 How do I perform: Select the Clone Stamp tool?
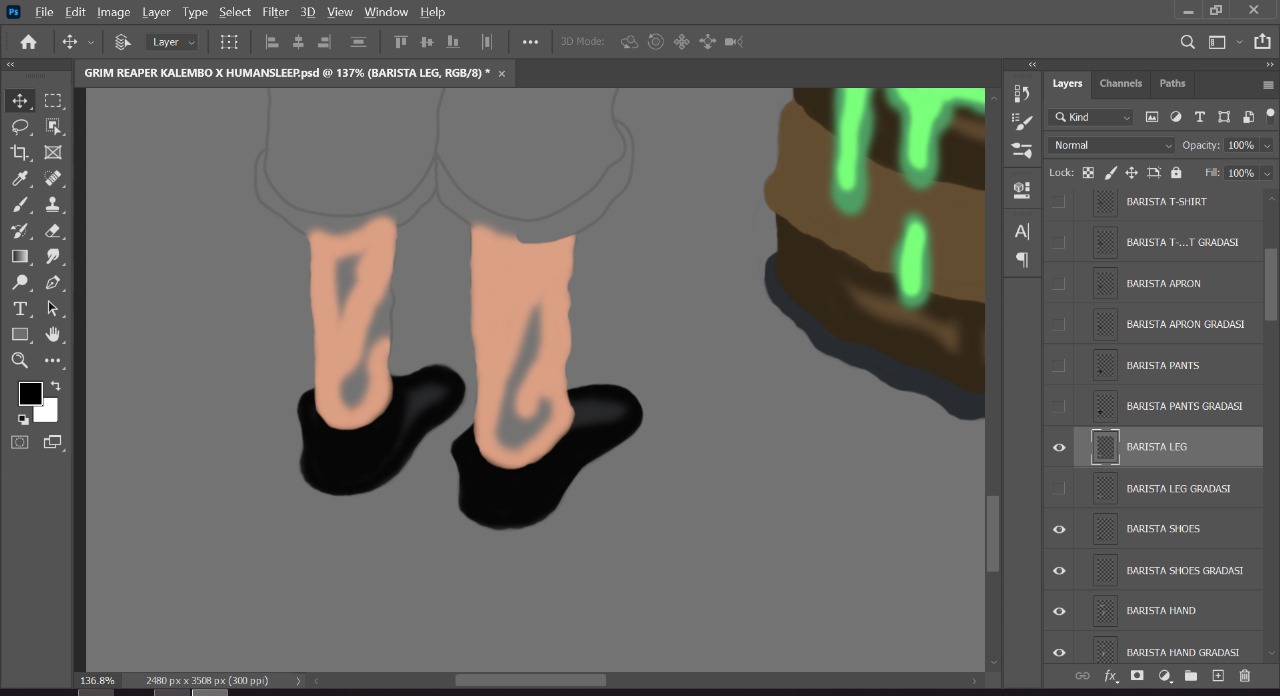coord(53,205)
